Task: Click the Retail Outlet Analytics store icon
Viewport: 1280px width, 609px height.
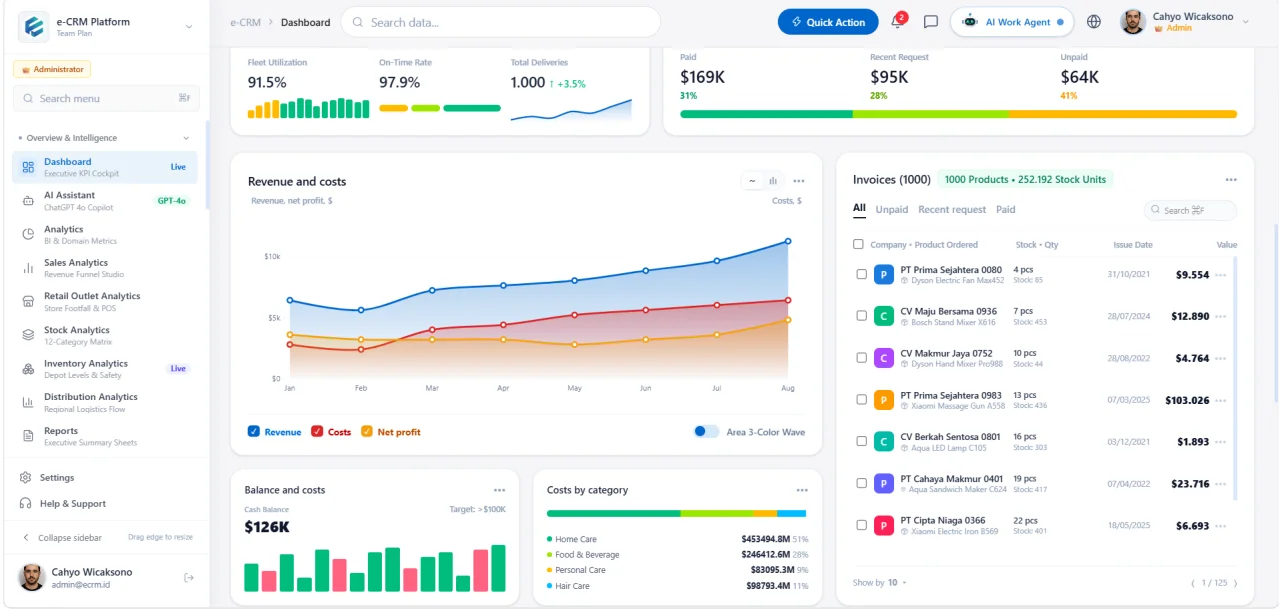Action: 28,301
